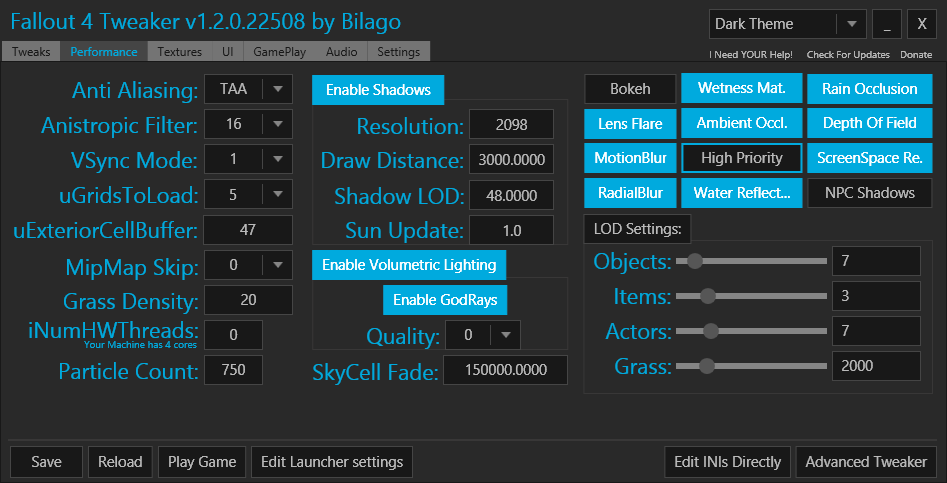
Task: Go to the UI tab
Action: click(228, 52)
